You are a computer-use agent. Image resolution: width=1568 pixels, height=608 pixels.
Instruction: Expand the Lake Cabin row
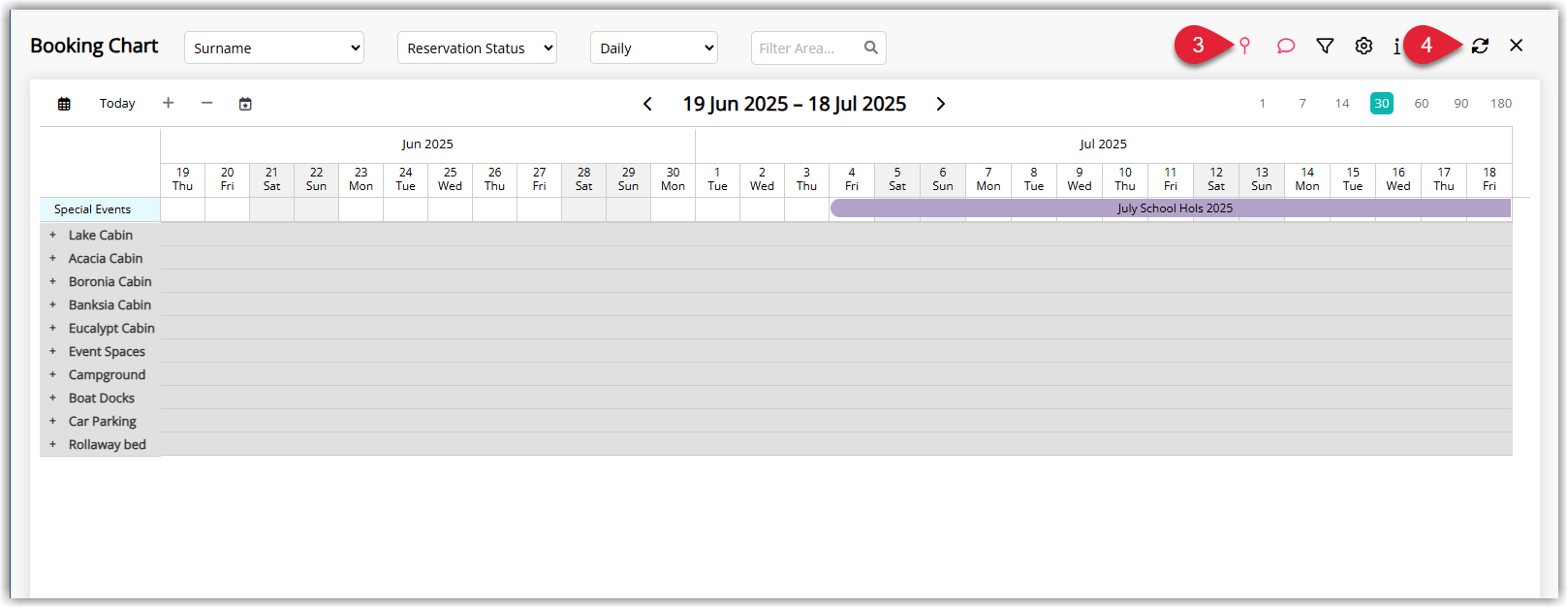click(53, 235)
